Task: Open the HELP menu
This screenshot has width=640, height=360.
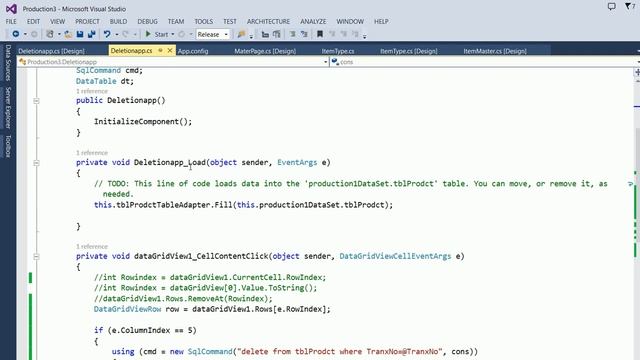Action: (381, 21)
